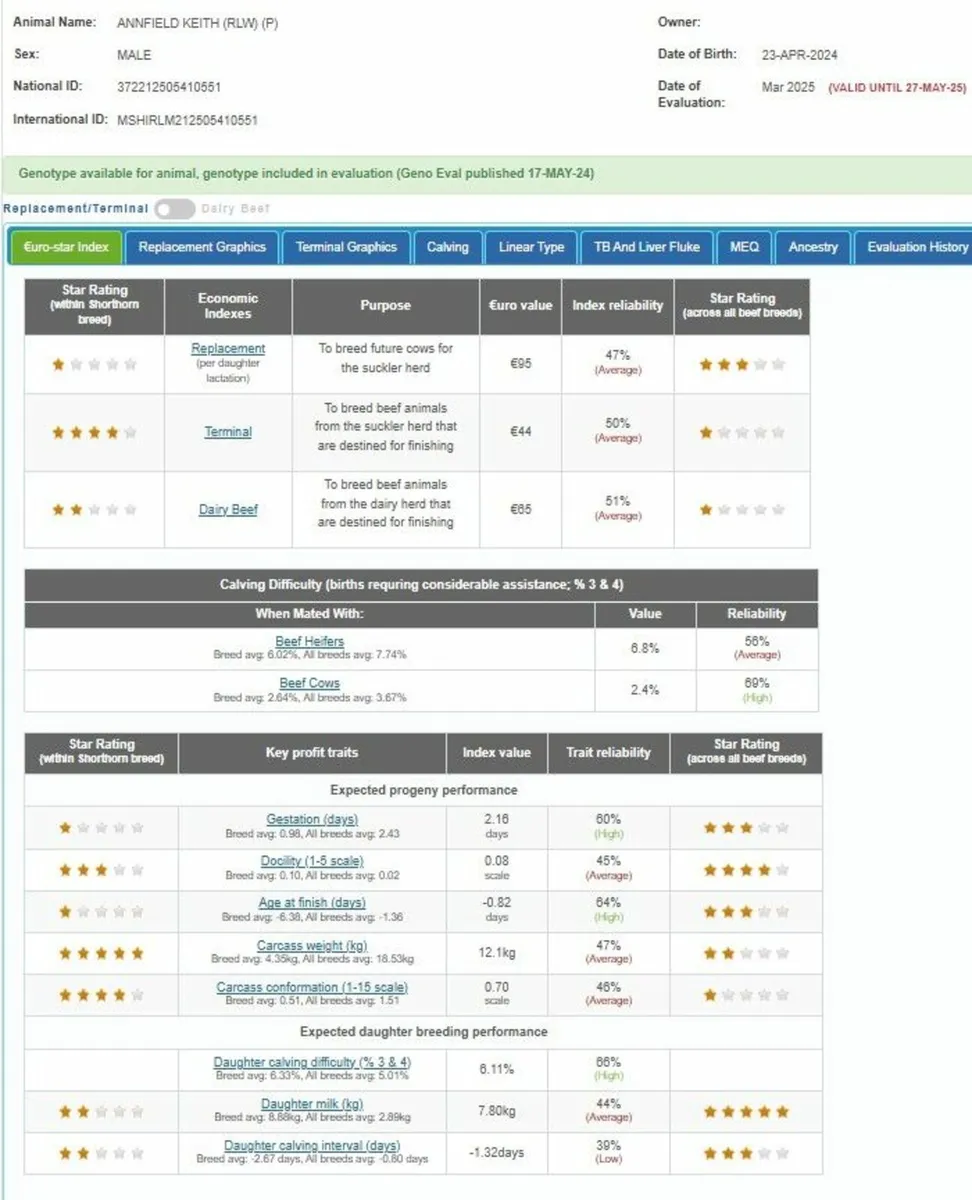
Task: Select the 6.8% calving difficulty value
Action: pyautogui.click(x=645, y=648)
